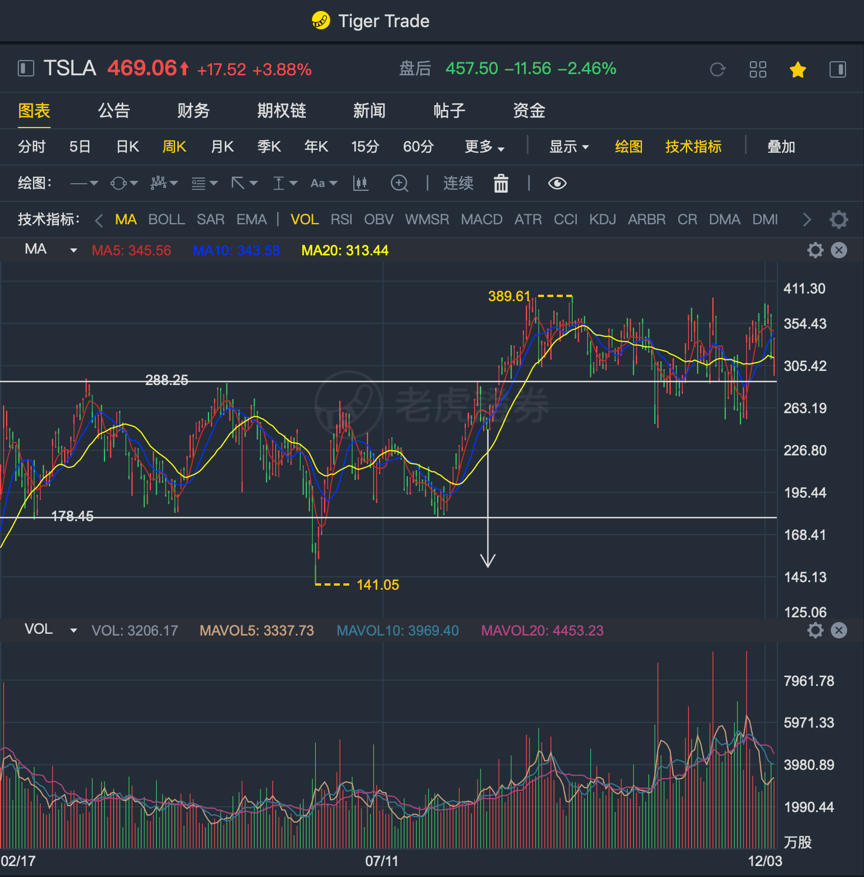Open the arrow tool dropdown
864x877 pixels.
(244, 183)
